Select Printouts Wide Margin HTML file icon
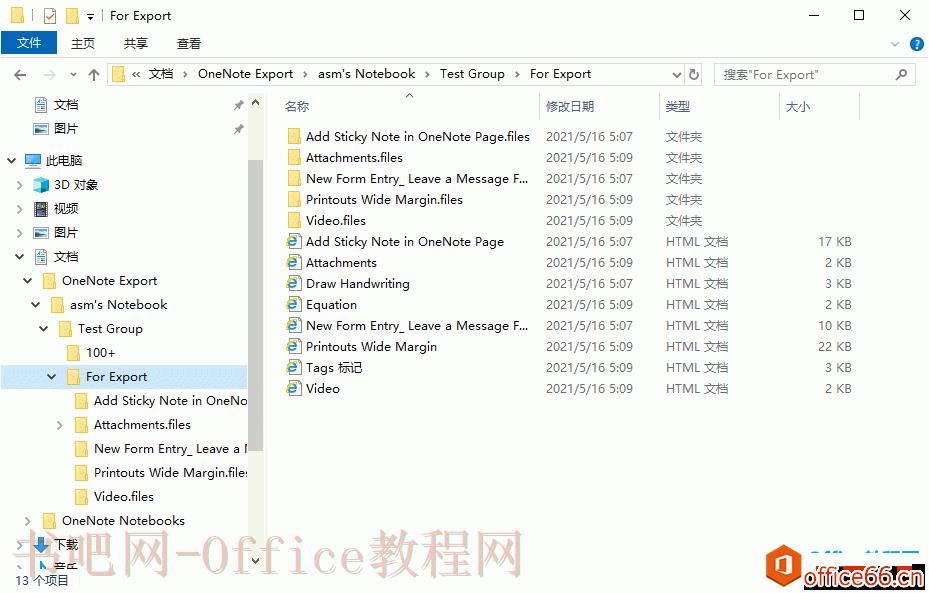929x593 pixels. (x=293, y=347)
